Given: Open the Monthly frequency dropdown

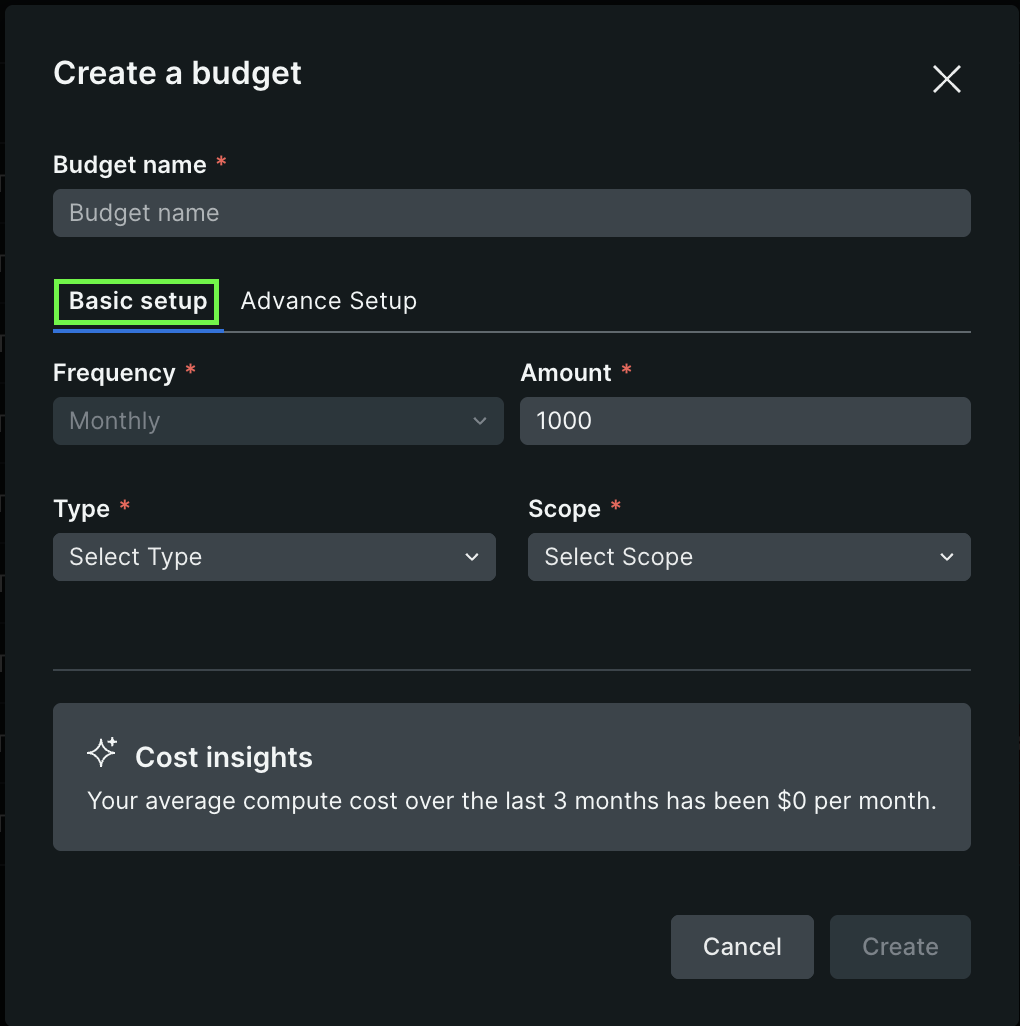Looking at the screenshot, I should [278, 421].
